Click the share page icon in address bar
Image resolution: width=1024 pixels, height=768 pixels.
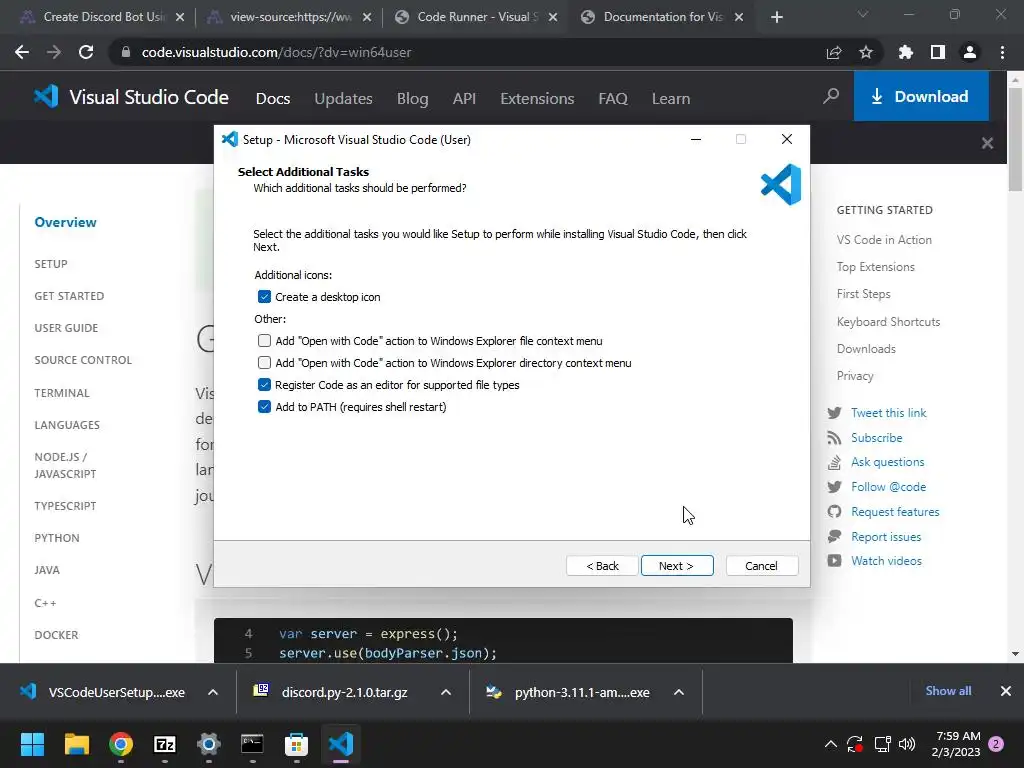(x=834, y=52)
